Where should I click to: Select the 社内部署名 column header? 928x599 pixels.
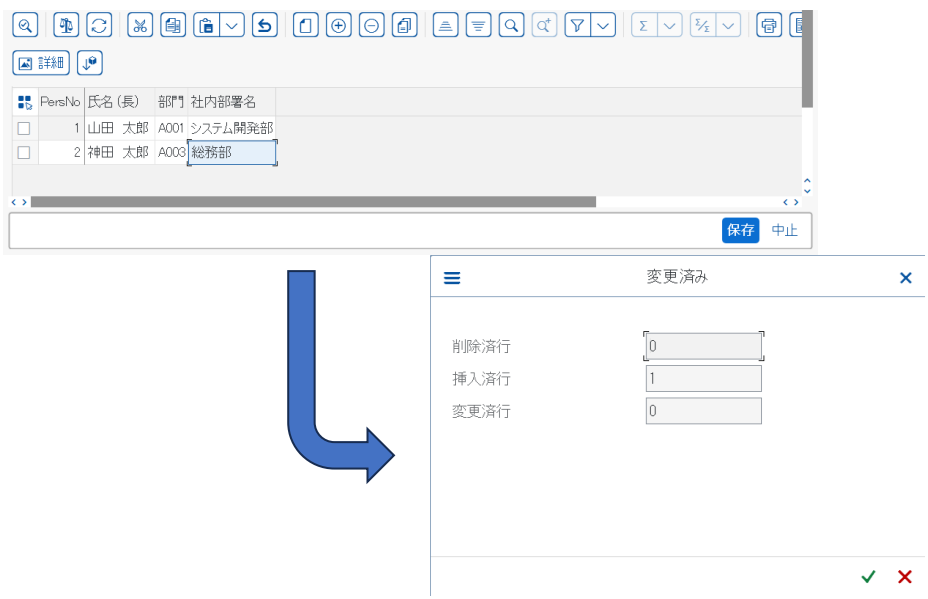tap(231, 102)
